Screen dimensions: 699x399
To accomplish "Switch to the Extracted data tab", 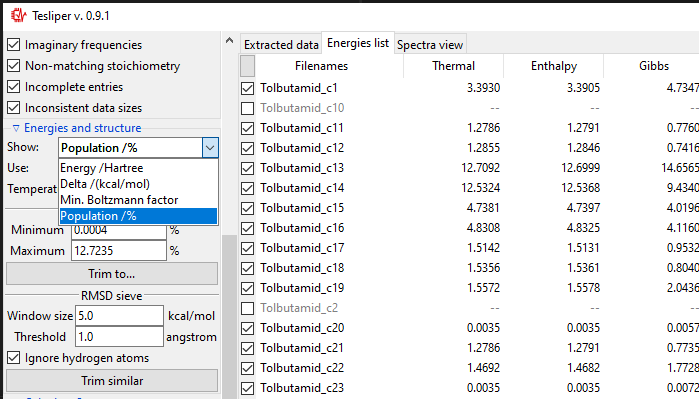I will (281, 45).
